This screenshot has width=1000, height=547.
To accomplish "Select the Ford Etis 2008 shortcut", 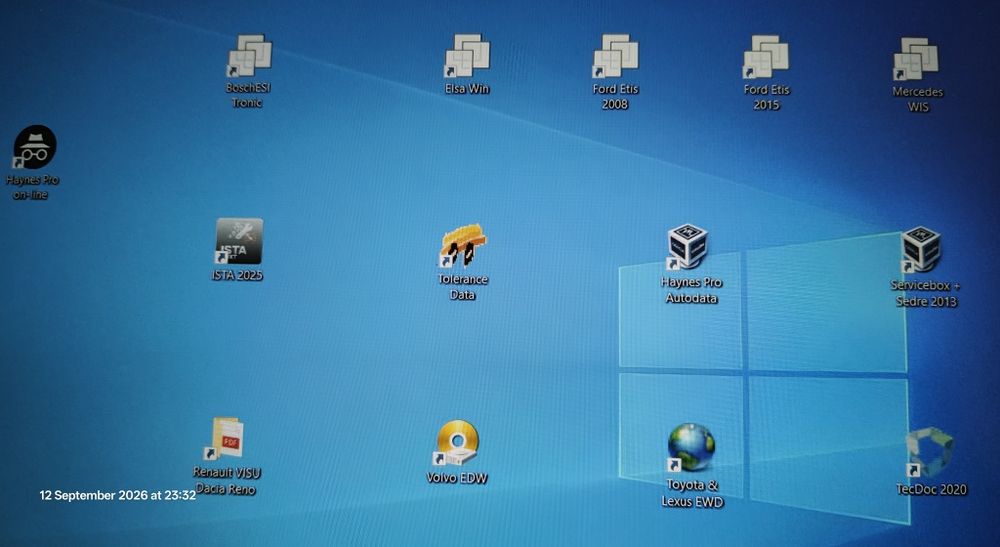I will (615, 57).
